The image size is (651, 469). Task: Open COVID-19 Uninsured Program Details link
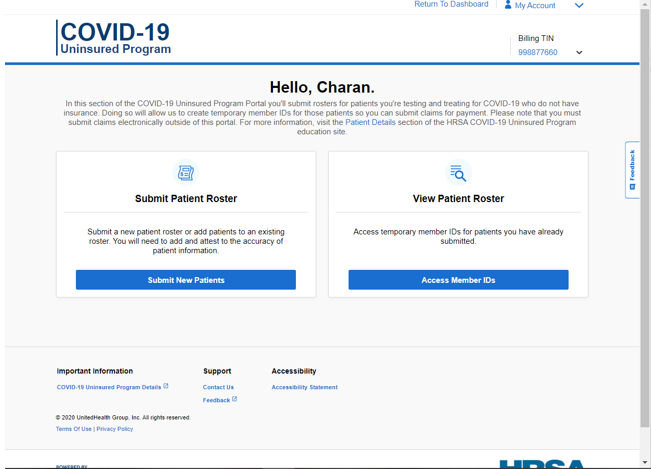point(109,387)
